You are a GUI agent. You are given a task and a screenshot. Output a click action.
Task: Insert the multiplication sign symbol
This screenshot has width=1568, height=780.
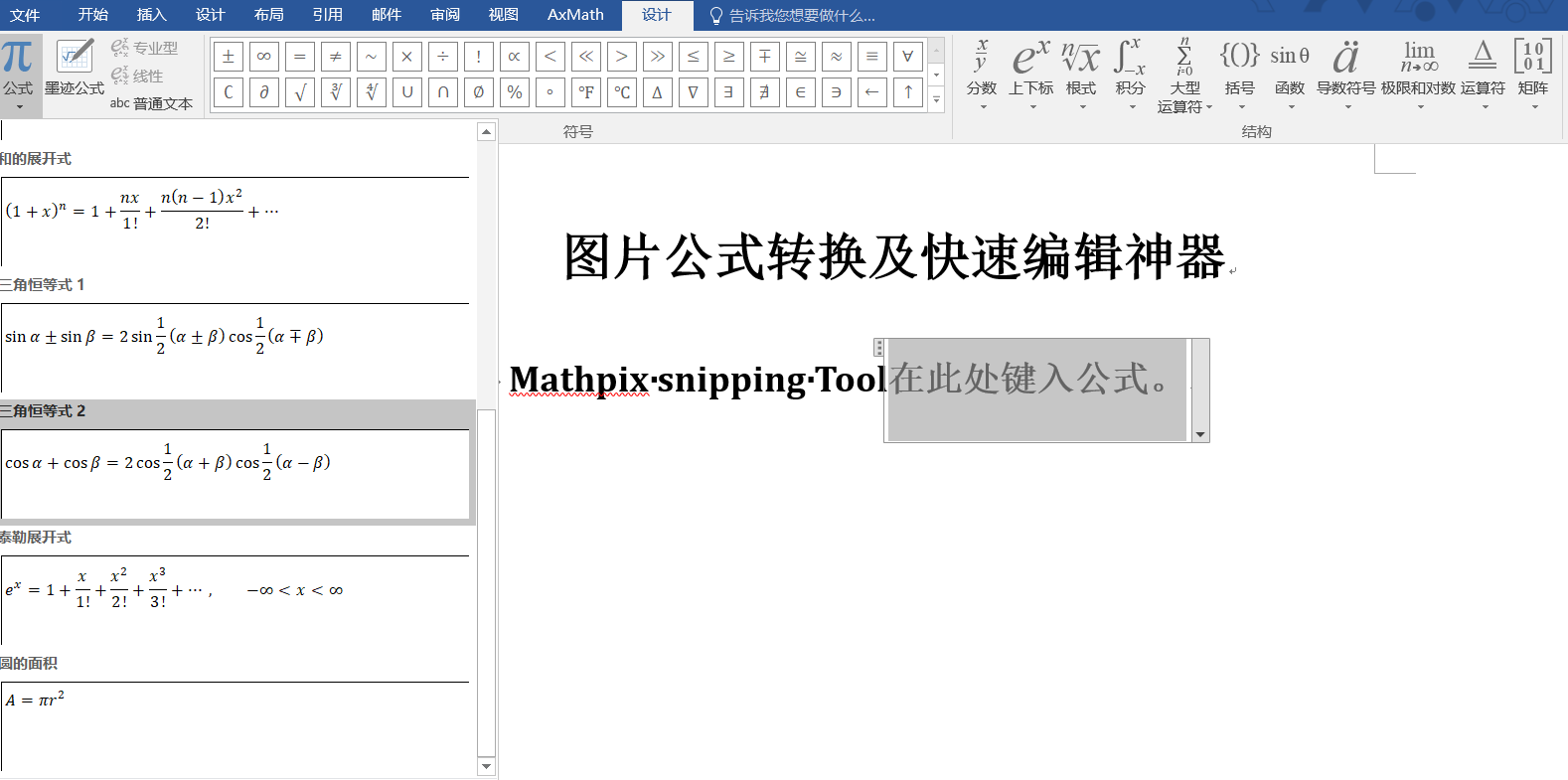[x=407, y=57]
